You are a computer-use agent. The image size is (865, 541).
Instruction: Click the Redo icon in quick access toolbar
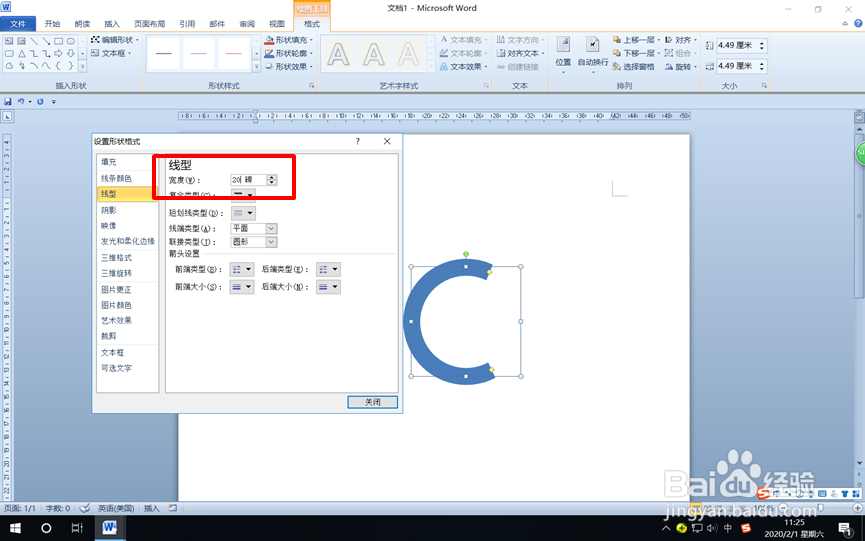tap(40, 101)
